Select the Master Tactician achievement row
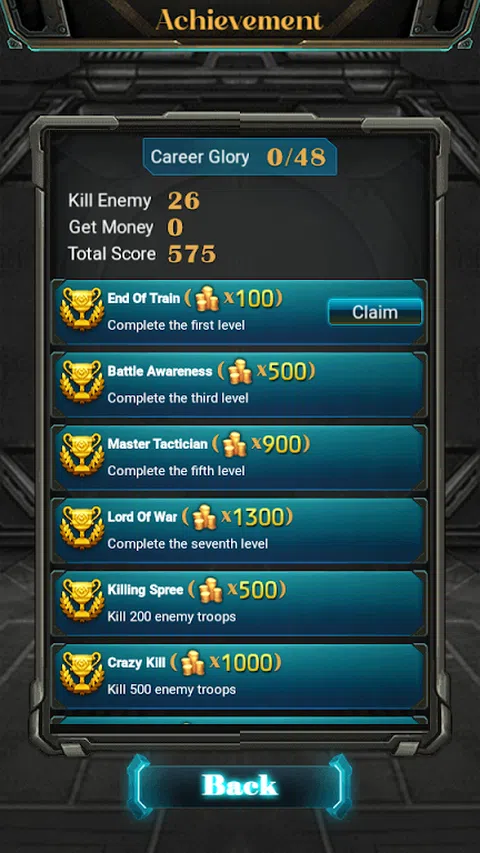 point(239,458)
